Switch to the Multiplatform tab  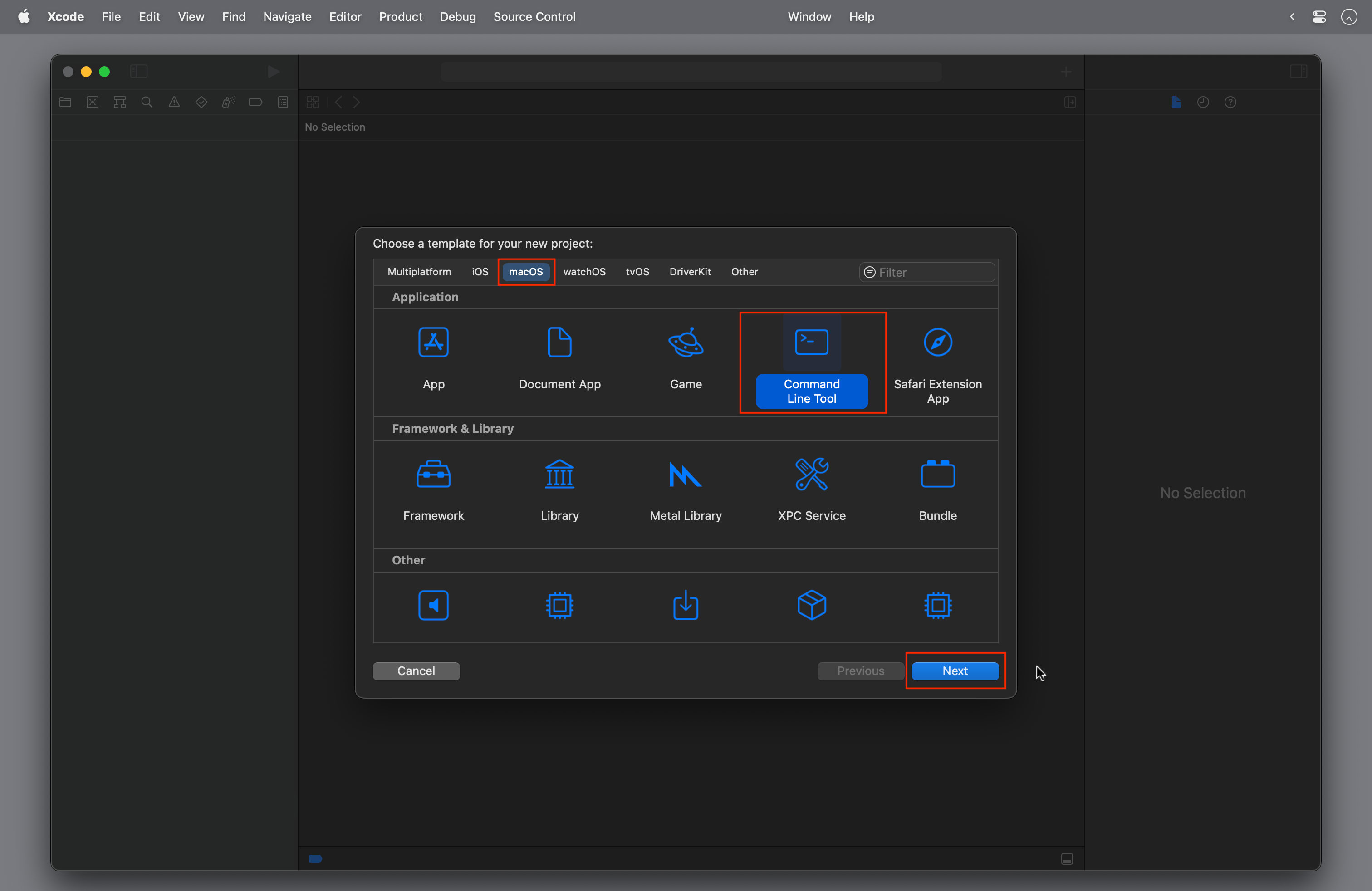pos(419,271)
